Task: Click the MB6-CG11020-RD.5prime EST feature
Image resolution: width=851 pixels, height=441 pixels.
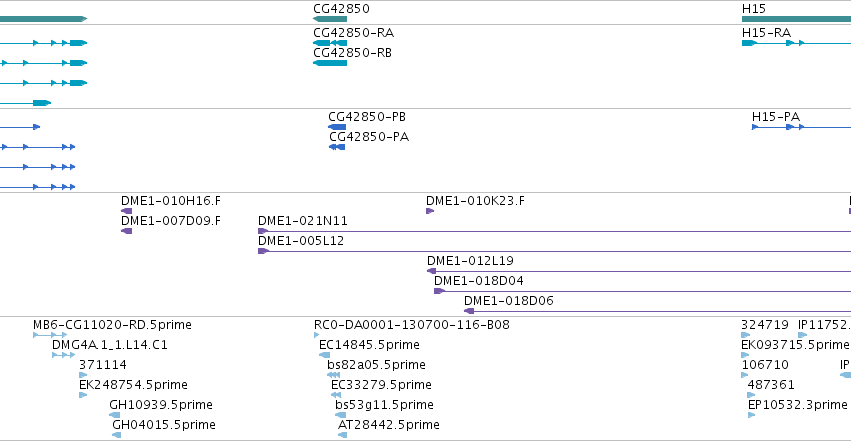Action: point(50,335)
